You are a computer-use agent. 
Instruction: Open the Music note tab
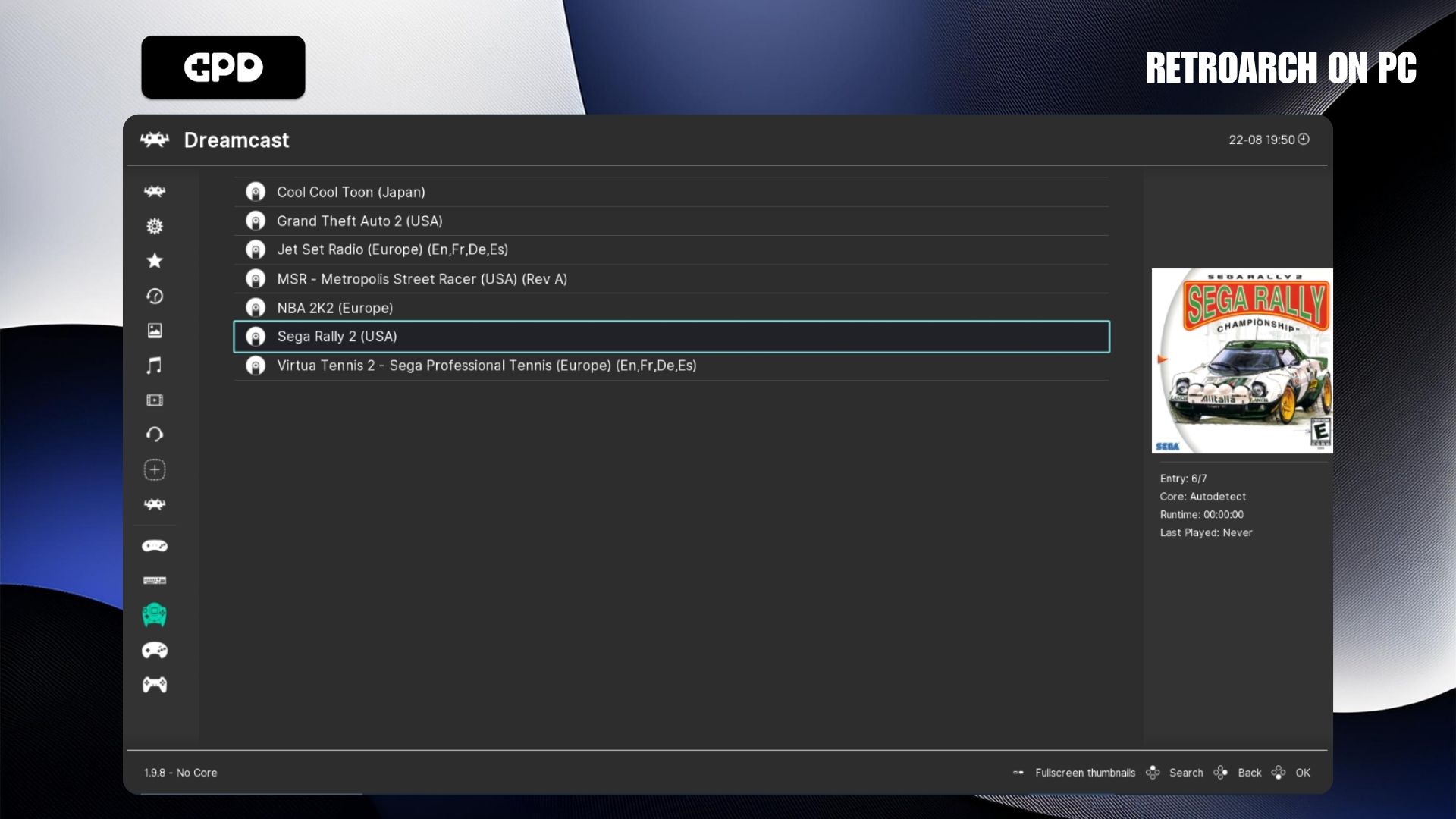click(x=155, y=366)
